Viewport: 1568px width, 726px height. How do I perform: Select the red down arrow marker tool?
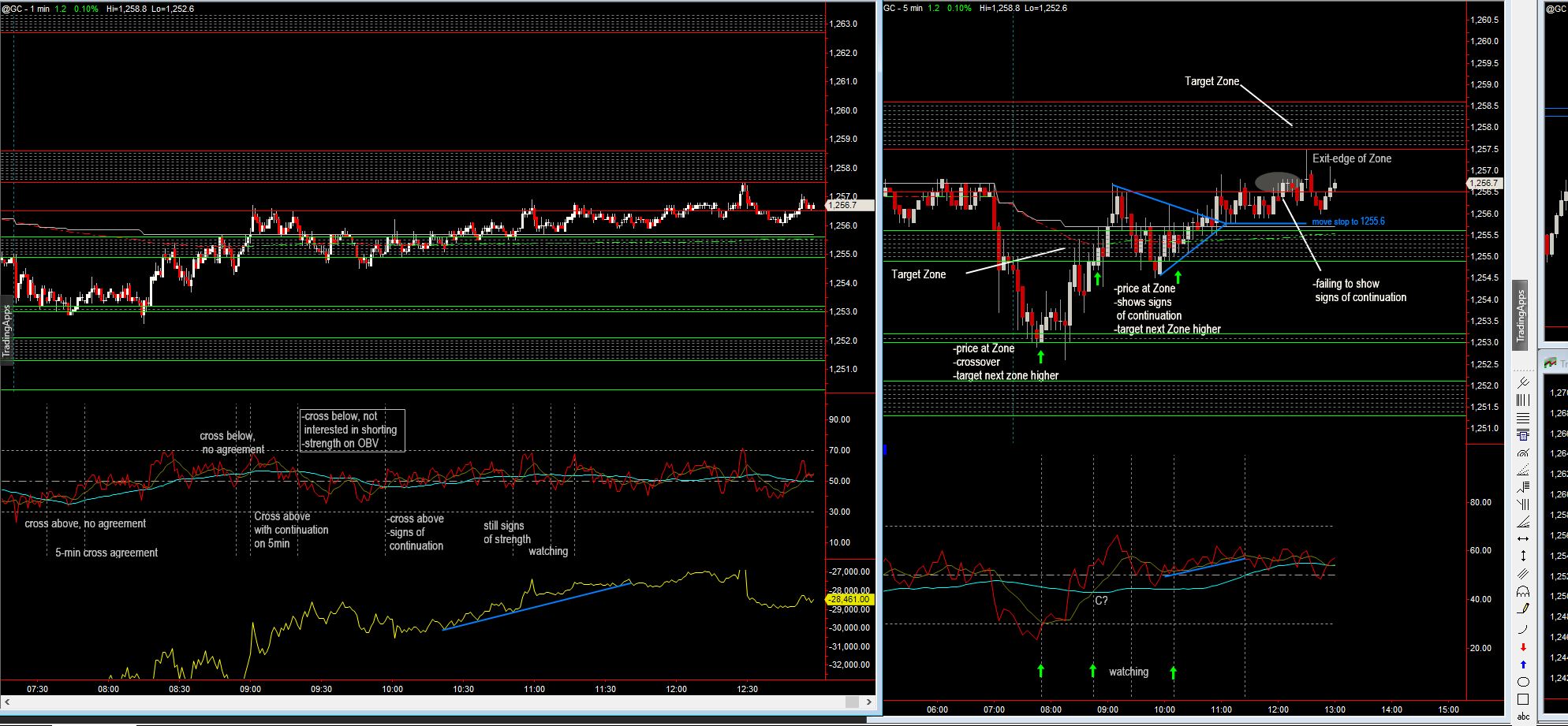(x=1523, y=646)
